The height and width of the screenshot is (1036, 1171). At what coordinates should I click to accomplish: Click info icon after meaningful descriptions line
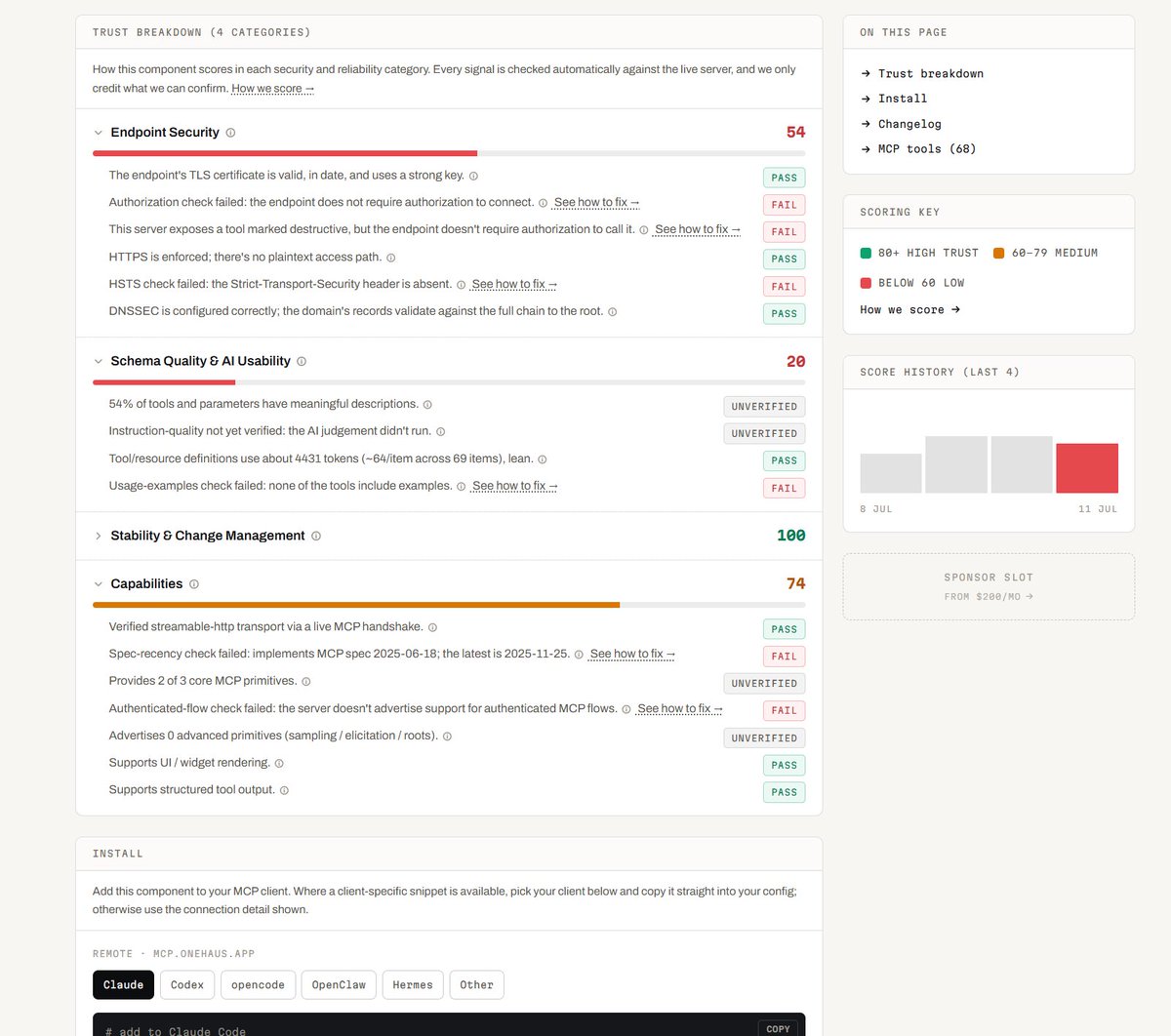point(427,405)
